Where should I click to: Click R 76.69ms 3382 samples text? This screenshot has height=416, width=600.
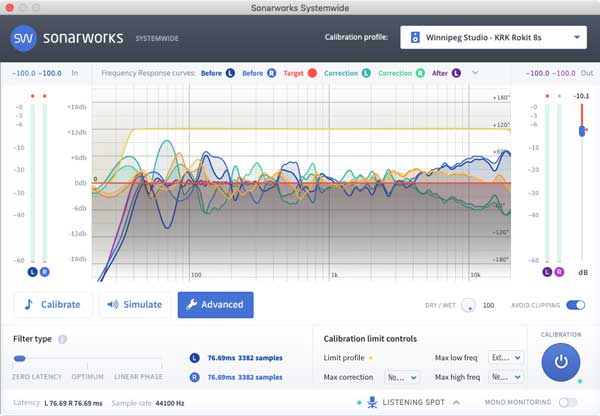tap(245, 377)
